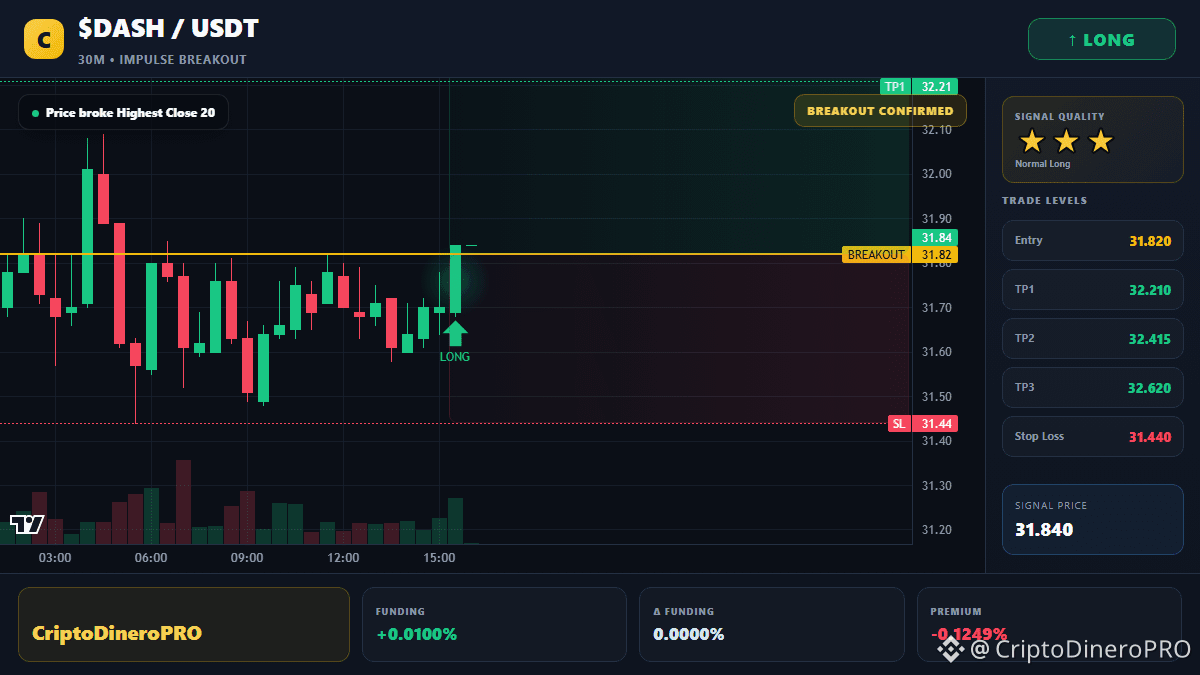Click the tallest green candle near 32.00

coord(88,236)
